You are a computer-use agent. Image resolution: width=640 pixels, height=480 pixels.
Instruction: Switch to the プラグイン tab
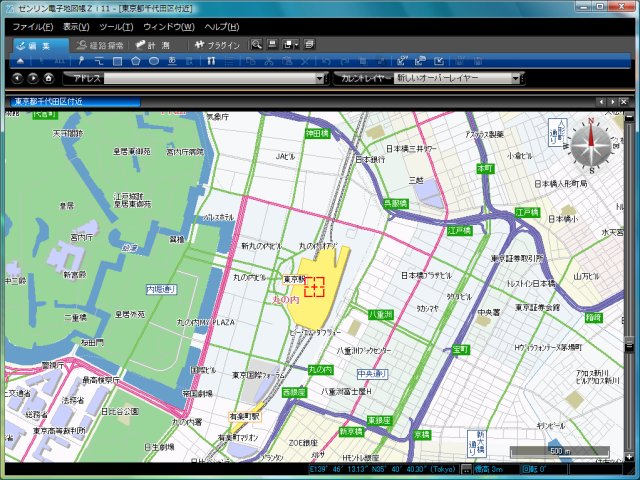tap(217, 45)
